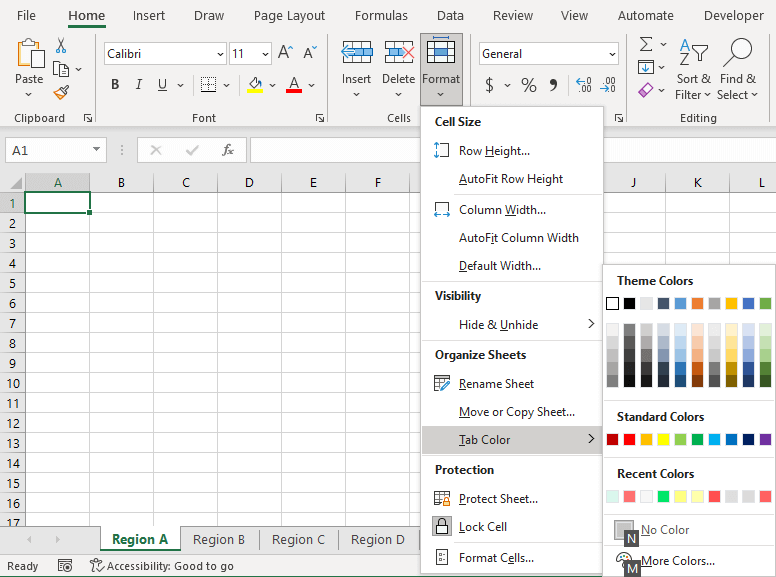
Task: Open the Page Layout tab
Action: 289,16
